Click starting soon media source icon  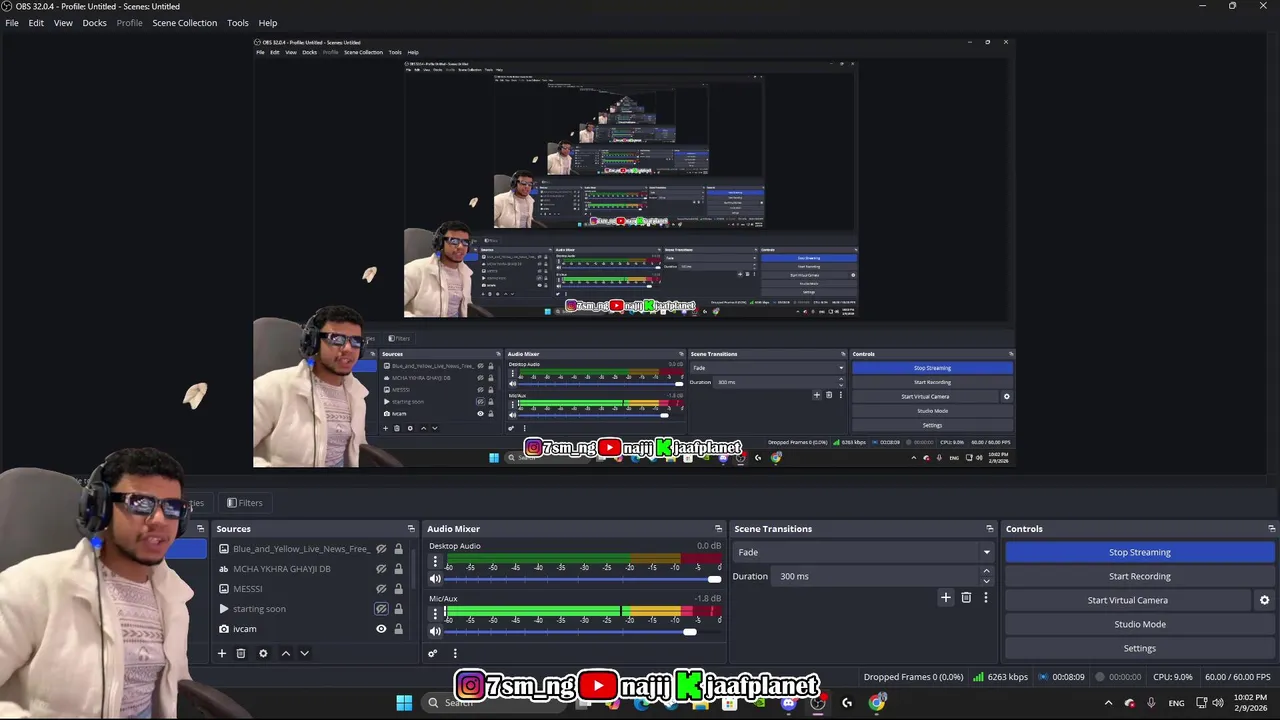(x=224, y=609)
